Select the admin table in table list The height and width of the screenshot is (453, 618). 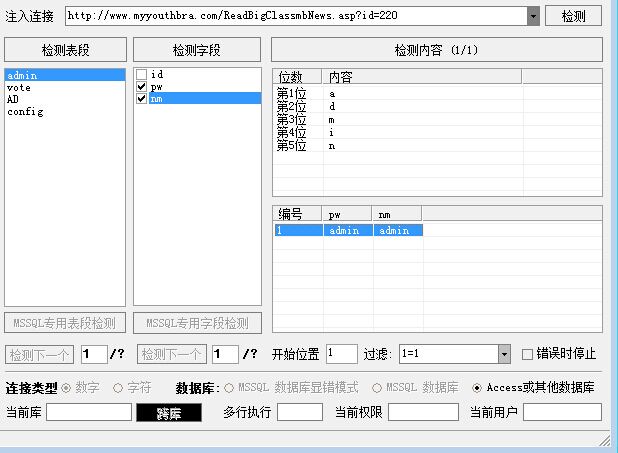[x=65, y=75]
